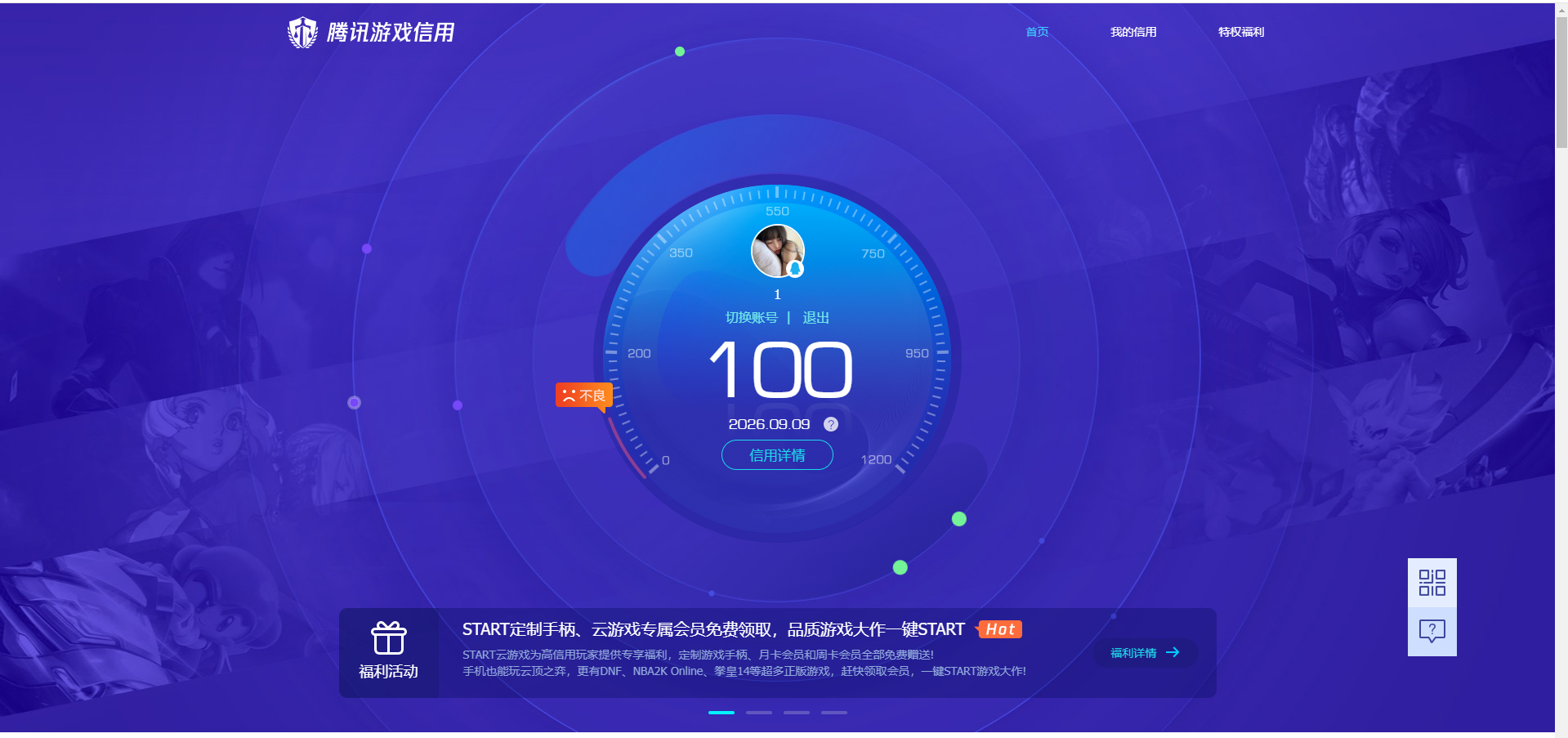This screenshot has height=738, width=1568.
Task: Click the date 2026.09.09
Action: 769,424
